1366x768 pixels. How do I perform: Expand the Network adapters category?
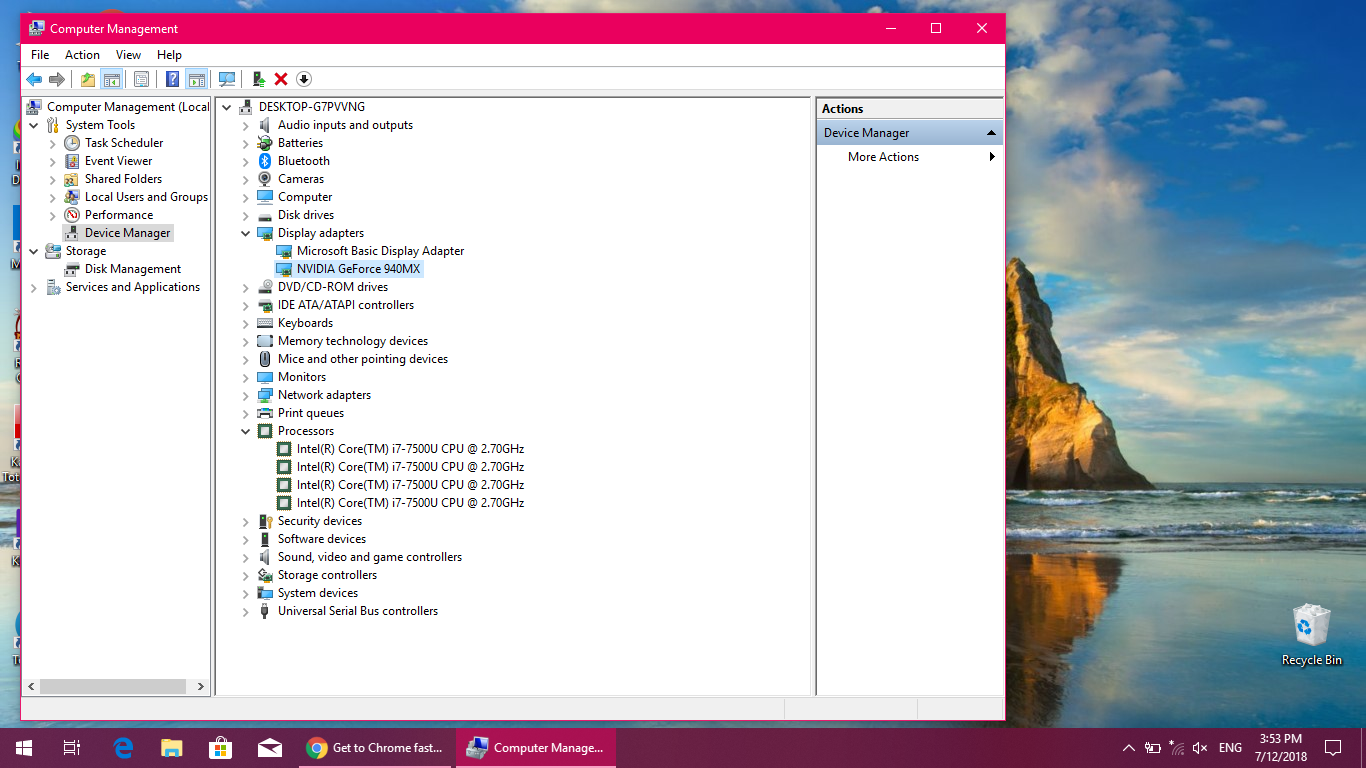coord(246,395)
